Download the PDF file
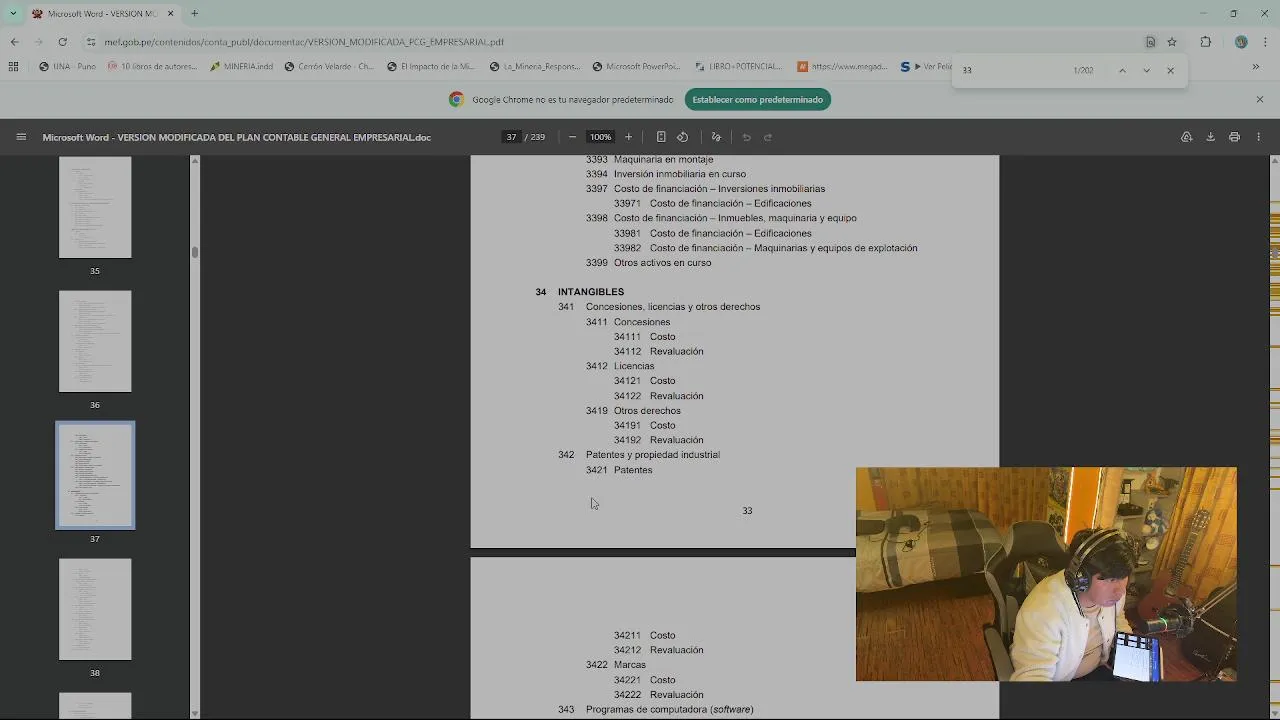This screenshot has width=1280, height=720. pyautogui.click(x=1210, y=137)
